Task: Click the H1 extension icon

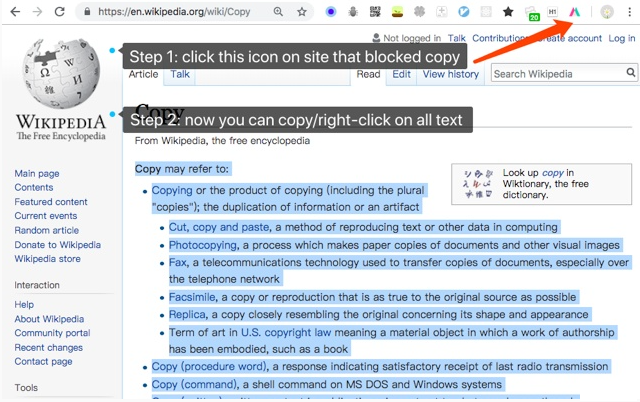Action: (x=552, y=11)
